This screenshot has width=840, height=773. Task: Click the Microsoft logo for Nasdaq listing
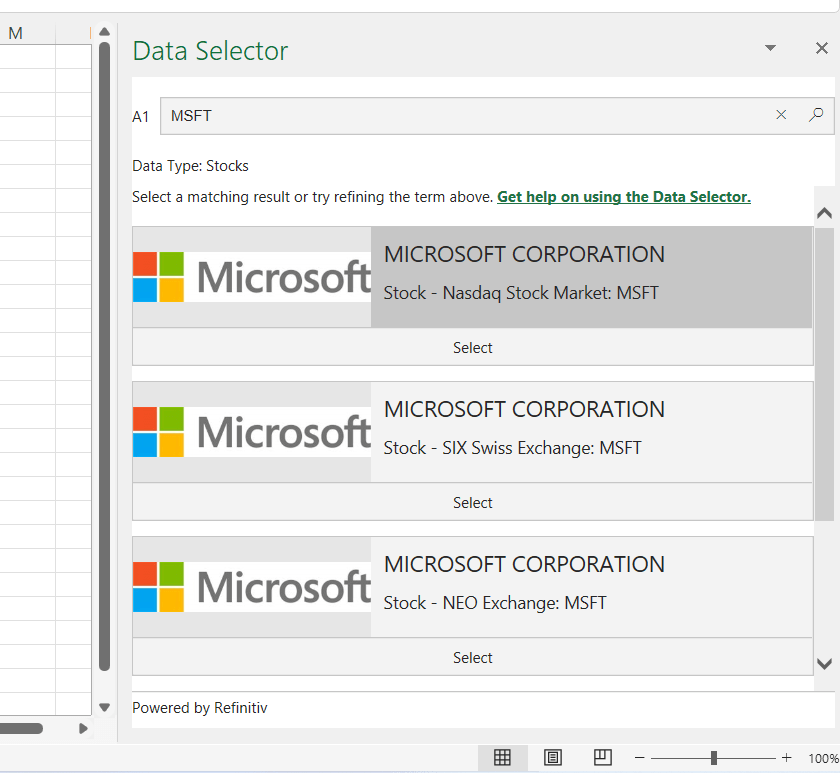(x=252, y=277)
